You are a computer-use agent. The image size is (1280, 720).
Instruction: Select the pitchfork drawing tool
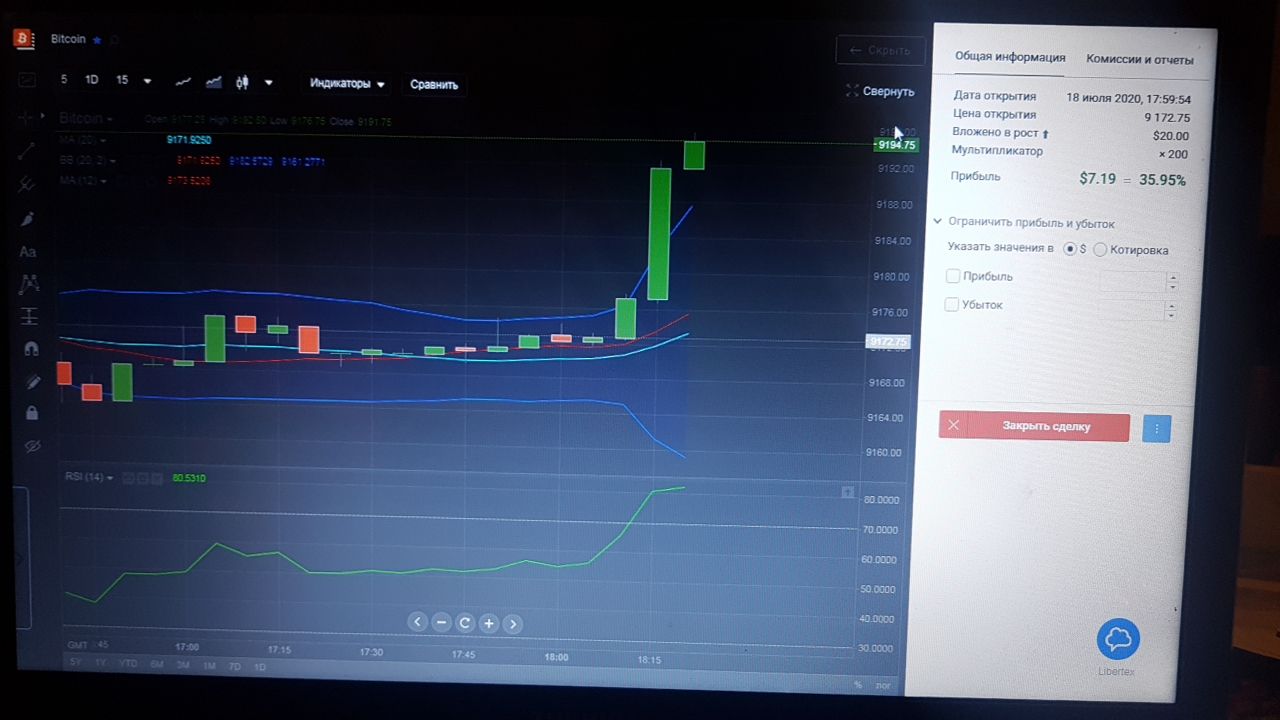pos(27,184)
